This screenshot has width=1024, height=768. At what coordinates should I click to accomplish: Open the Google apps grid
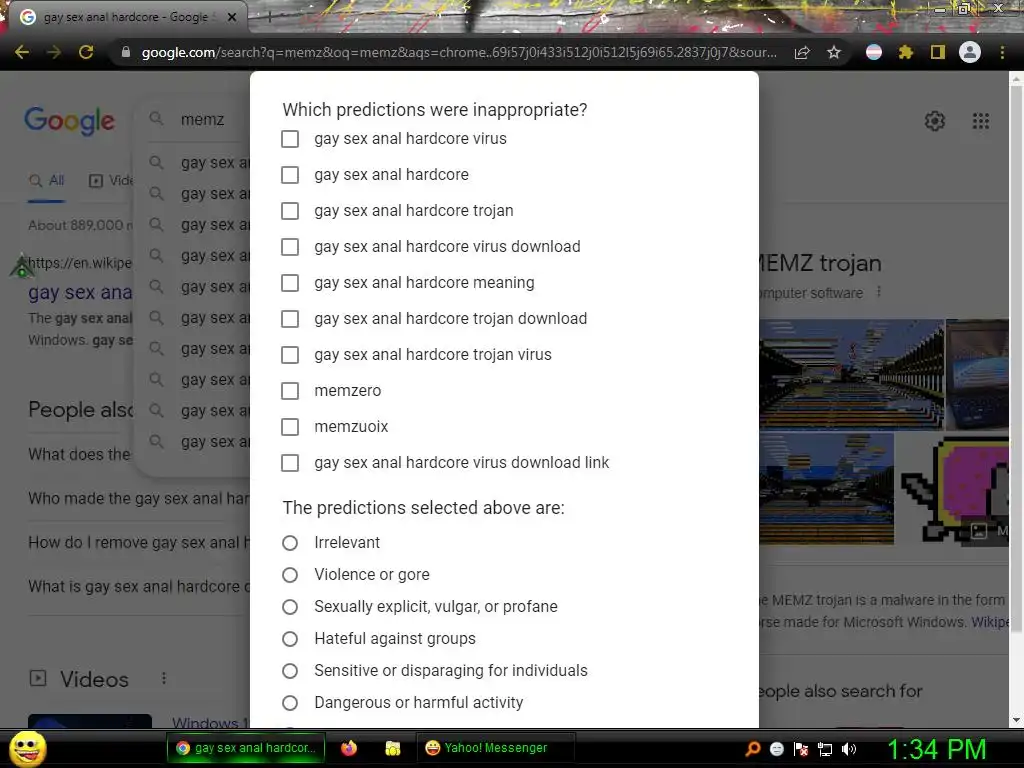(981, 121)
